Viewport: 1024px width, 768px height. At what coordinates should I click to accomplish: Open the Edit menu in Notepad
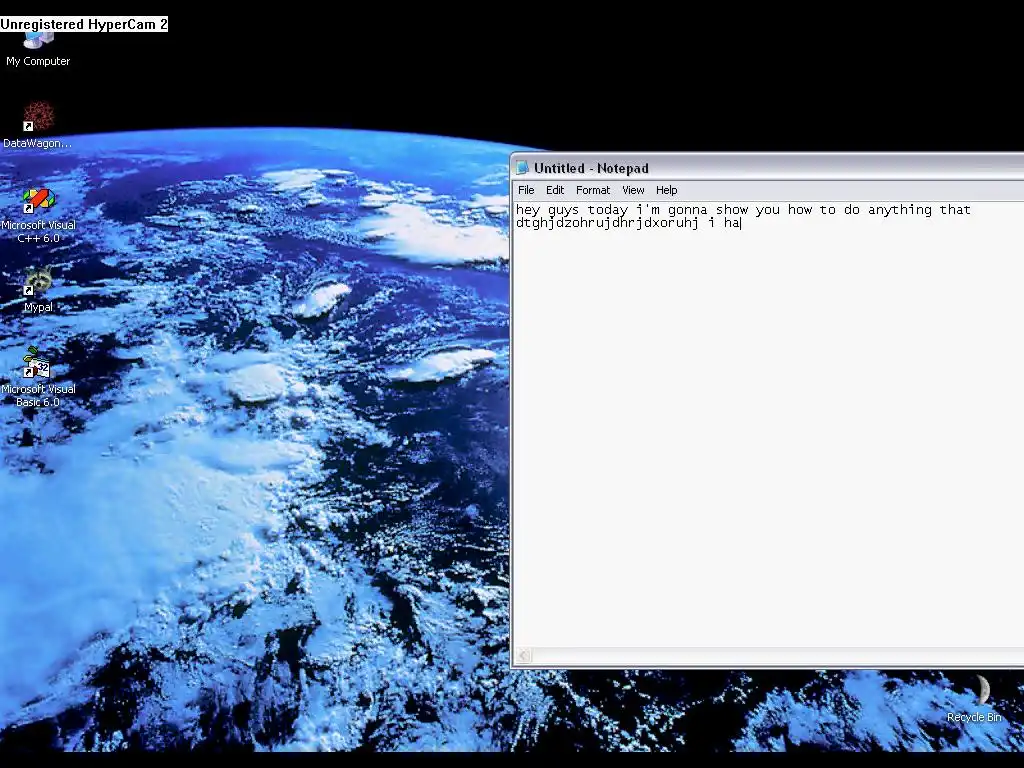[554, 190]
